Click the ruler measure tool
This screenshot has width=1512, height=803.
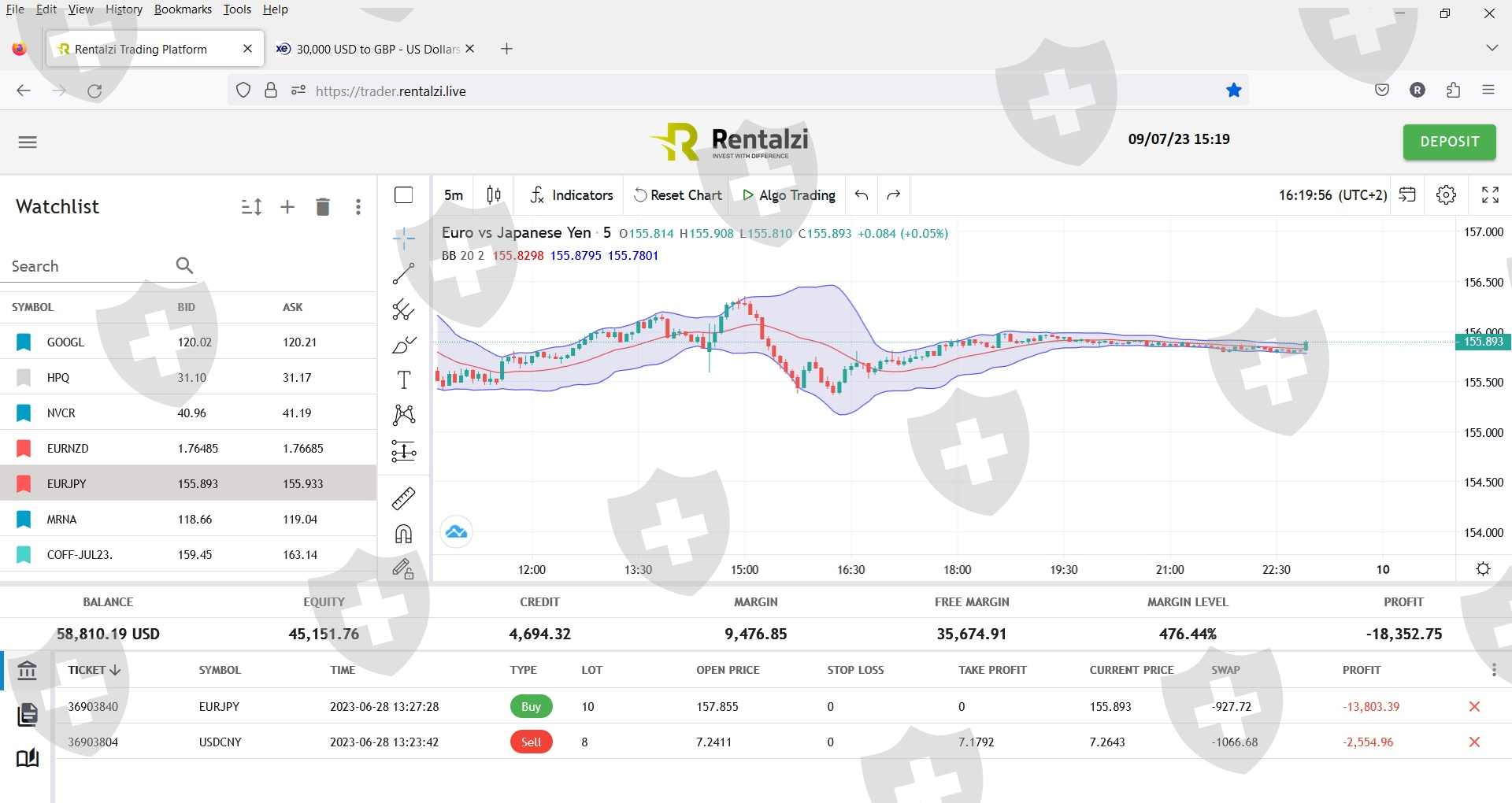point(403,498)
